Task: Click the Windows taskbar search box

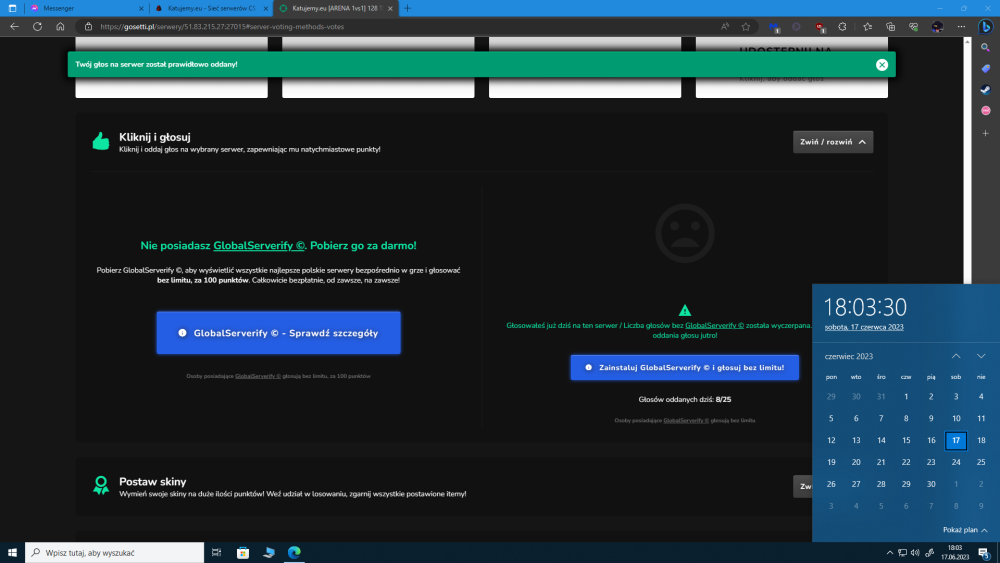Action: [x=115, y=552]
